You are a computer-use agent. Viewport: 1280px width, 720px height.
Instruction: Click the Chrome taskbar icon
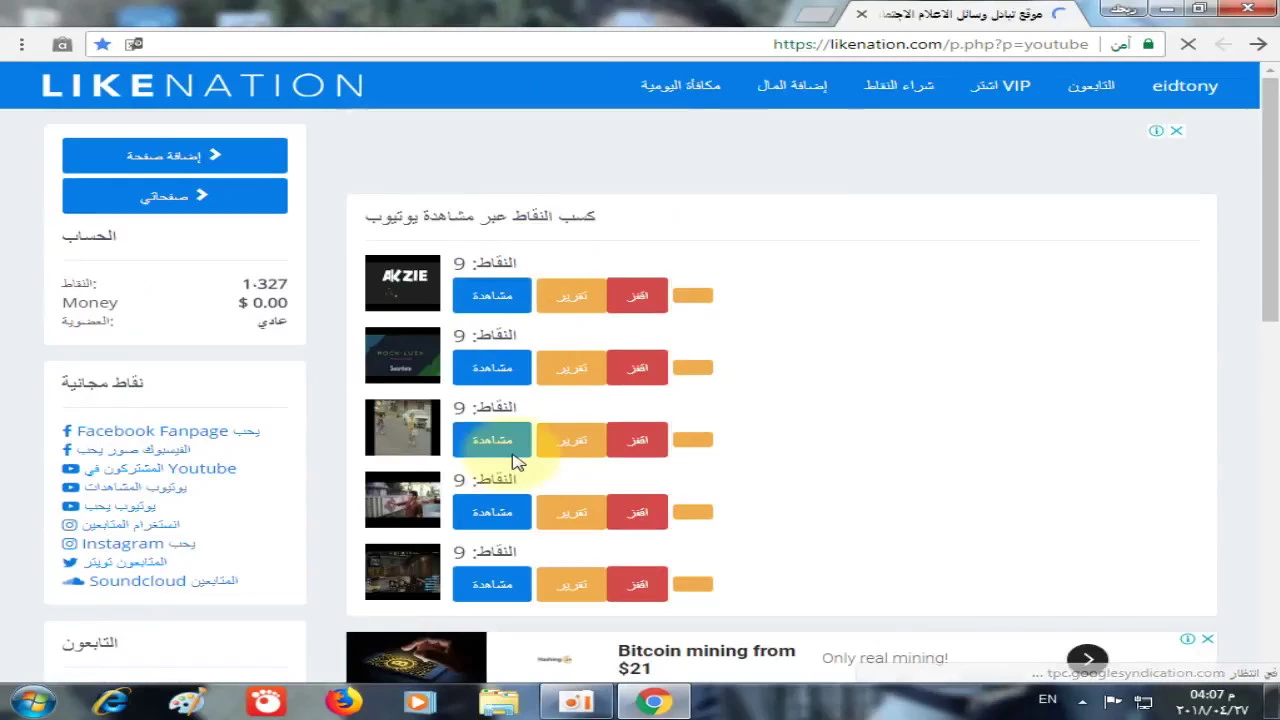[654, 701]
